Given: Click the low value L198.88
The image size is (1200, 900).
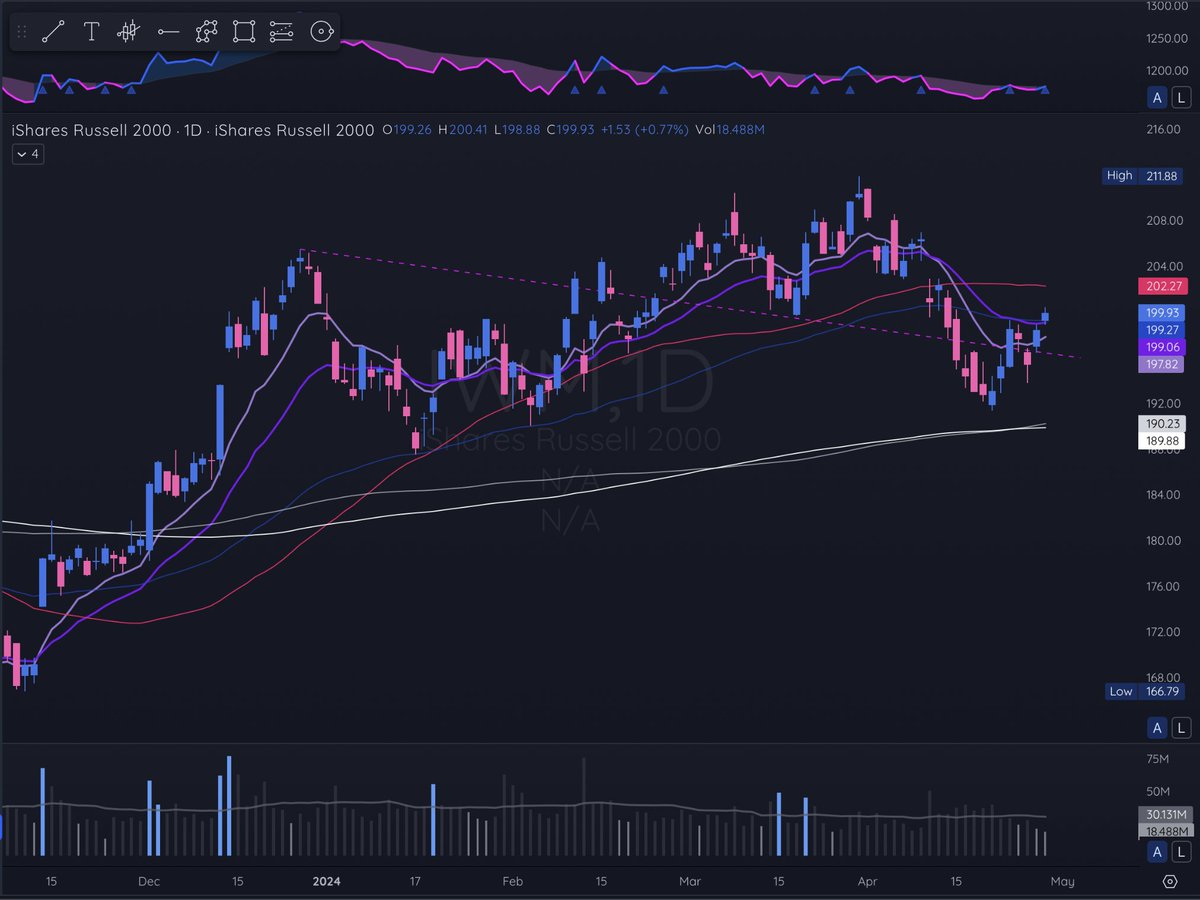Looking at the screenshot, I should pyautogui.click(x=517, y=130).
